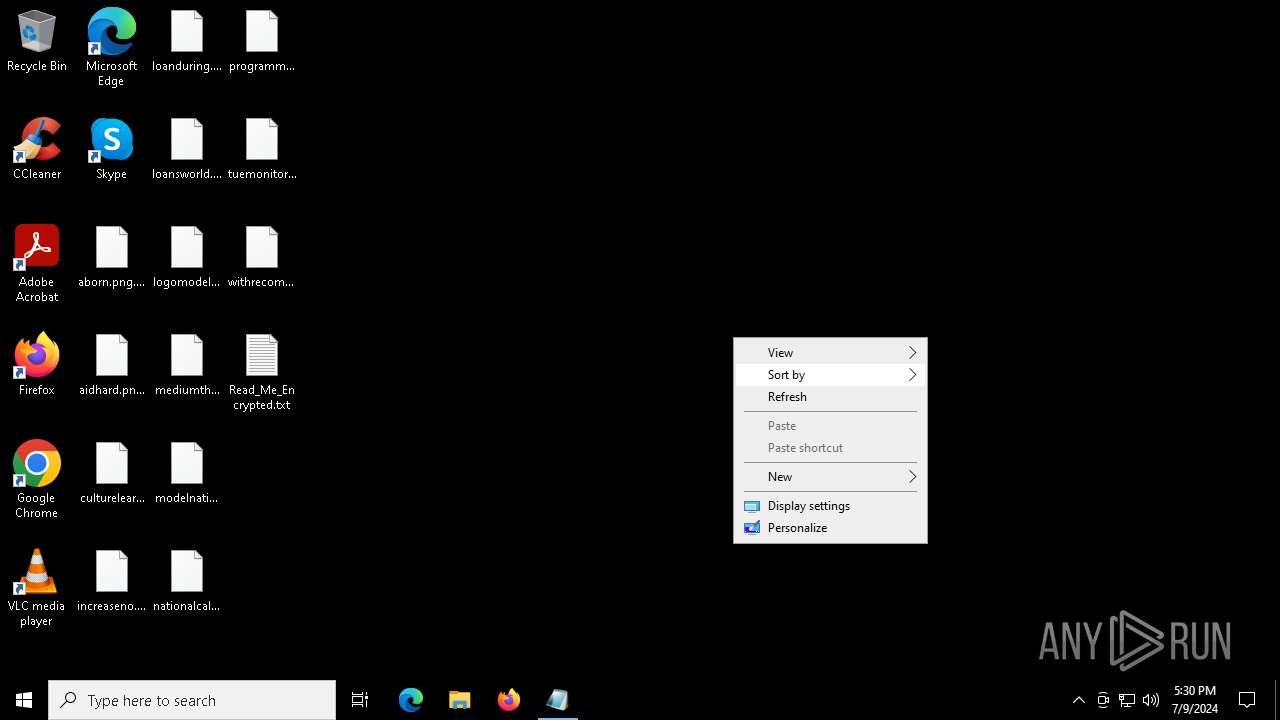Select the CCleaner desktop shortcut
1280x720 pixels.
(37, 150)
